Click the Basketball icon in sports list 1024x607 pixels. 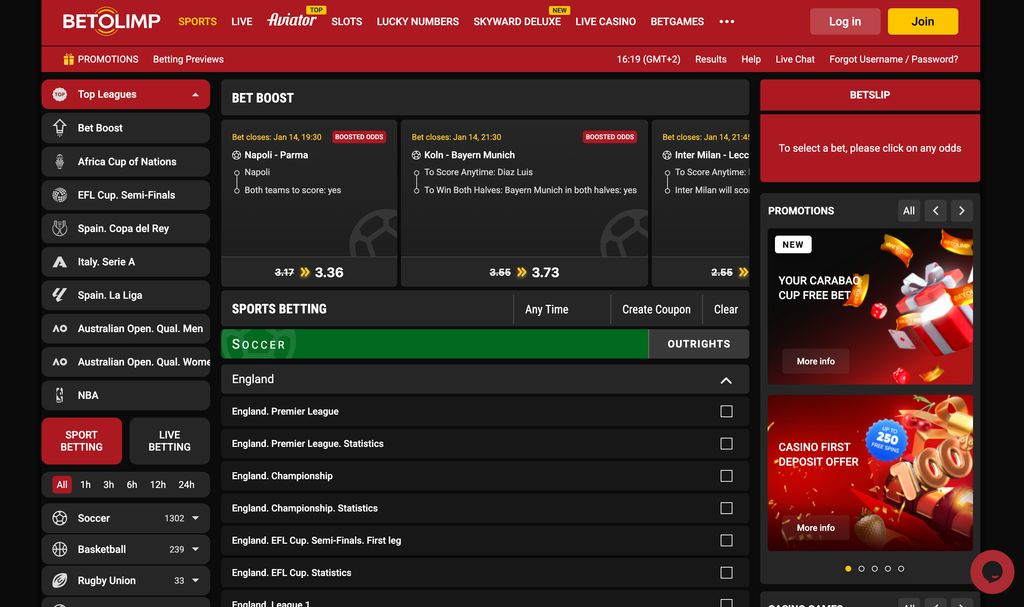(x=59, y=550)
